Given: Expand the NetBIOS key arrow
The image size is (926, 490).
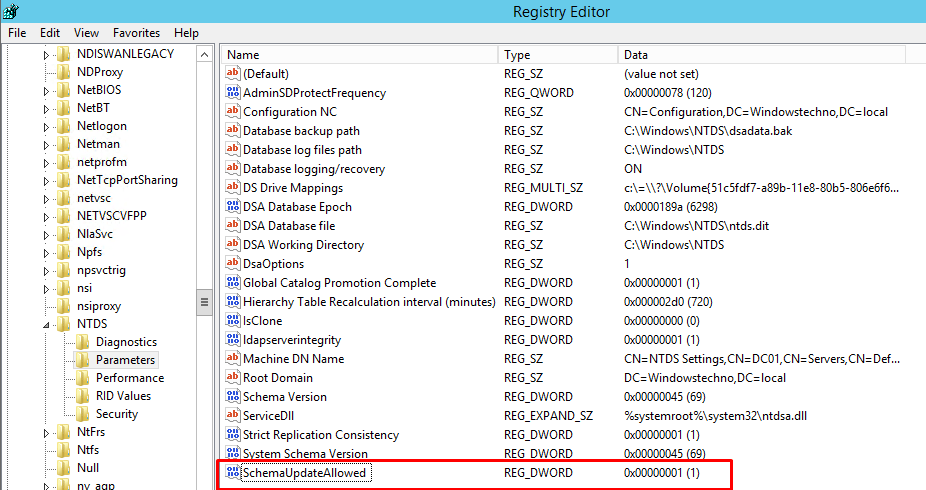Looking at the screenshot, I should tap(46, 91).
